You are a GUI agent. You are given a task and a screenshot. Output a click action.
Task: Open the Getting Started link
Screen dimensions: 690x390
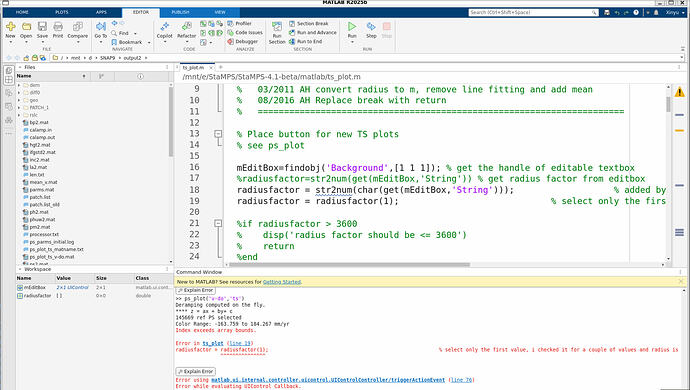pos(282,282)
